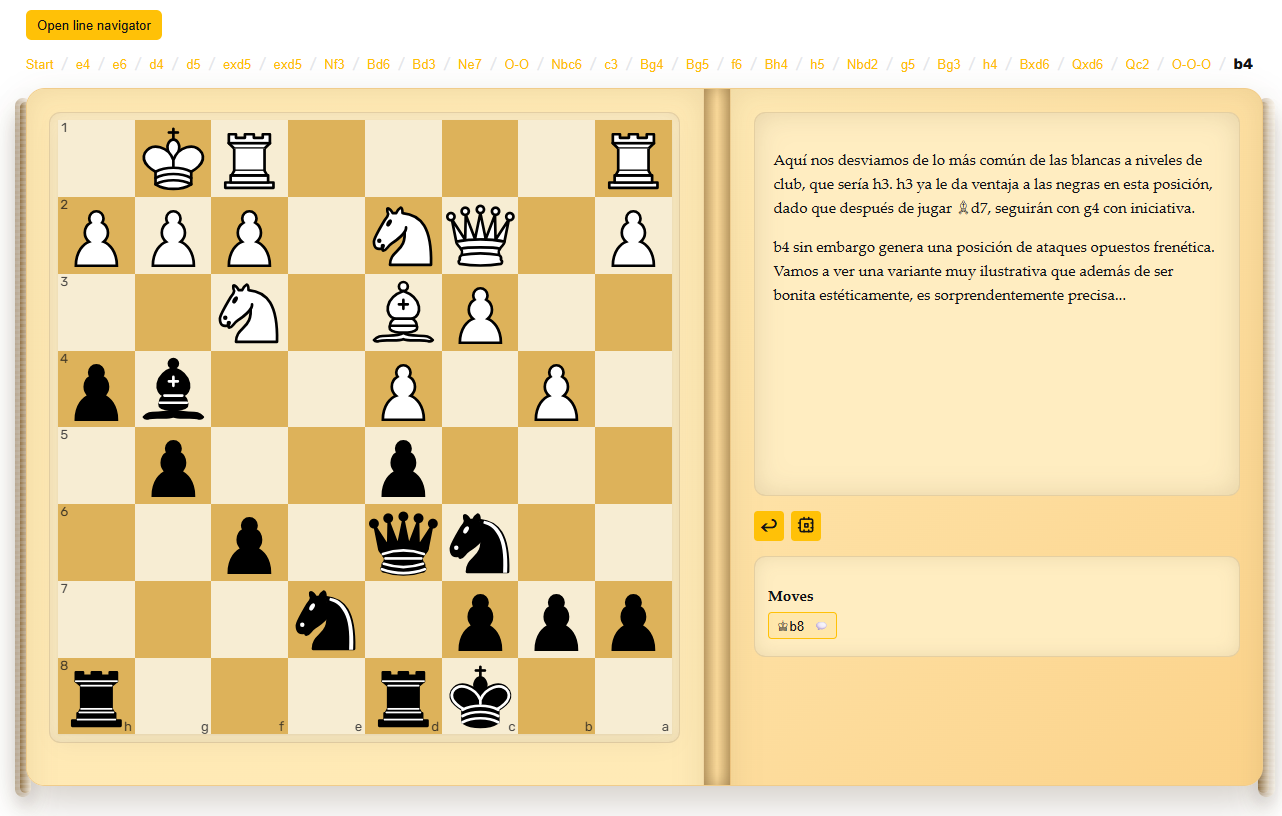Image resolution: width=1282 pixels, height=816 pixels.
Task: Click the back arrow icon button
Action: point(768,525)
